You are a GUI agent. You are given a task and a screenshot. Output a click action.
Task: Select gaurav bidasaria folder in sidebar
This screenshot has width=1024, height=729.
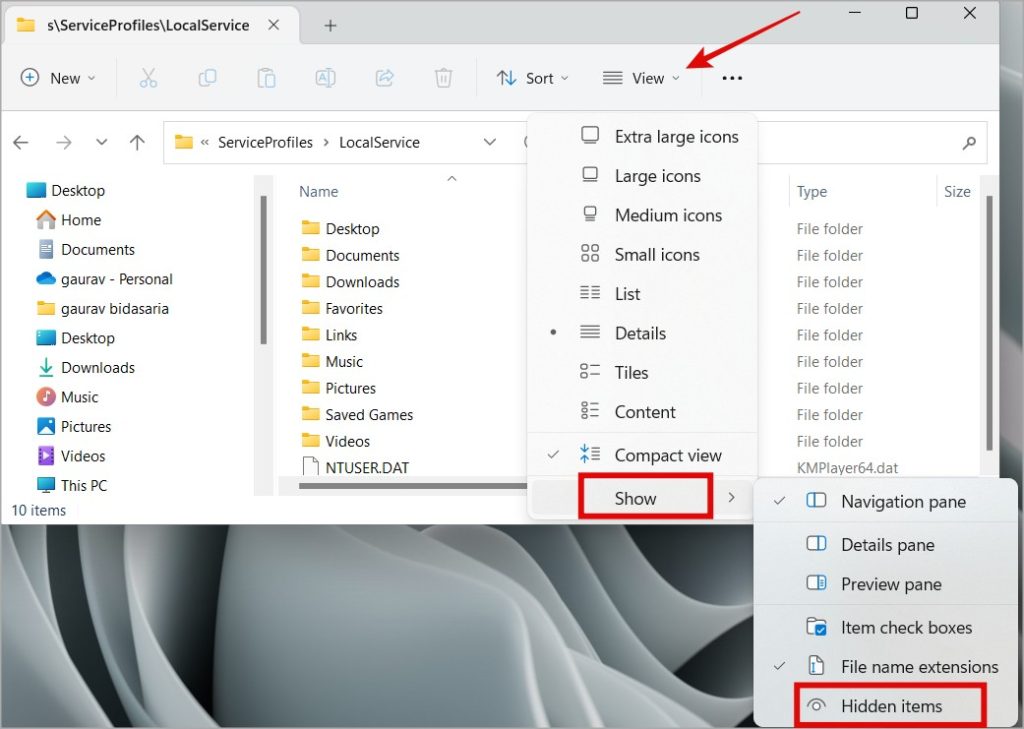103,308
